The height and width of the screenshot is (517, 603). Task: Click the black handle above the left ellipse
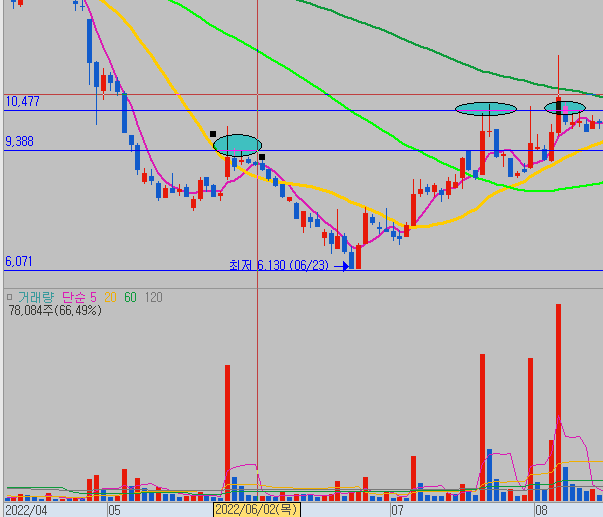click(x=213, y=134)
